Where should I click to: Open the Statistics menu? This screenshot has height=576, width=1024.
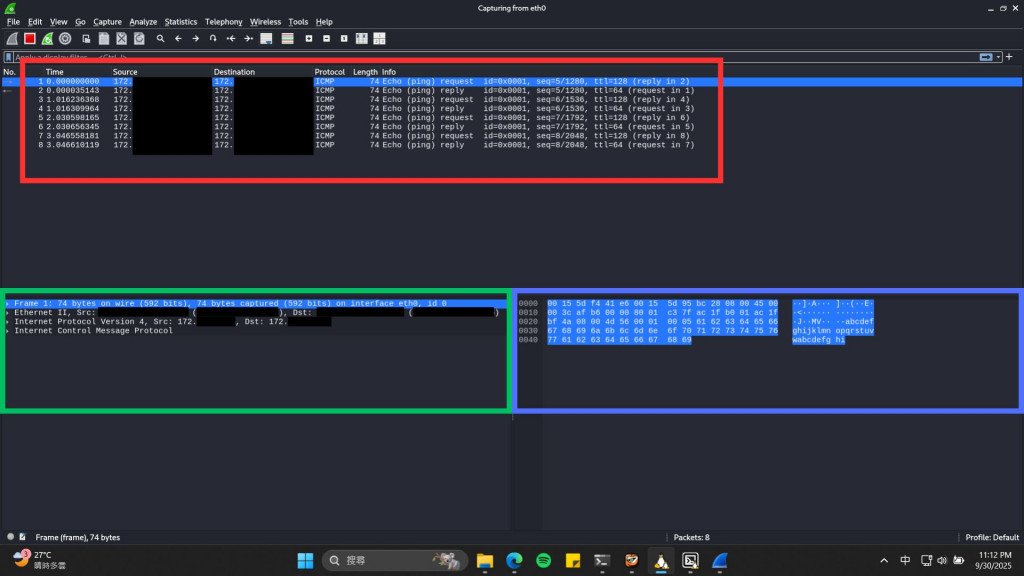pyautogui.click(x=180, y=22)
